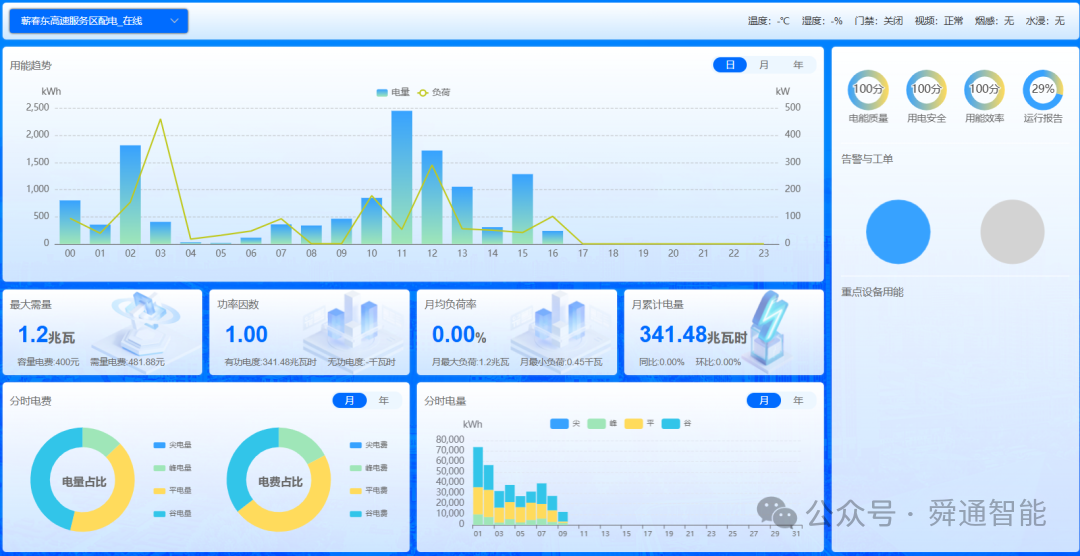The width and height of the screenshot is (1080, 556).
Task: Switch 分时电量 panel to 年 view
Action: pos(798,400)
